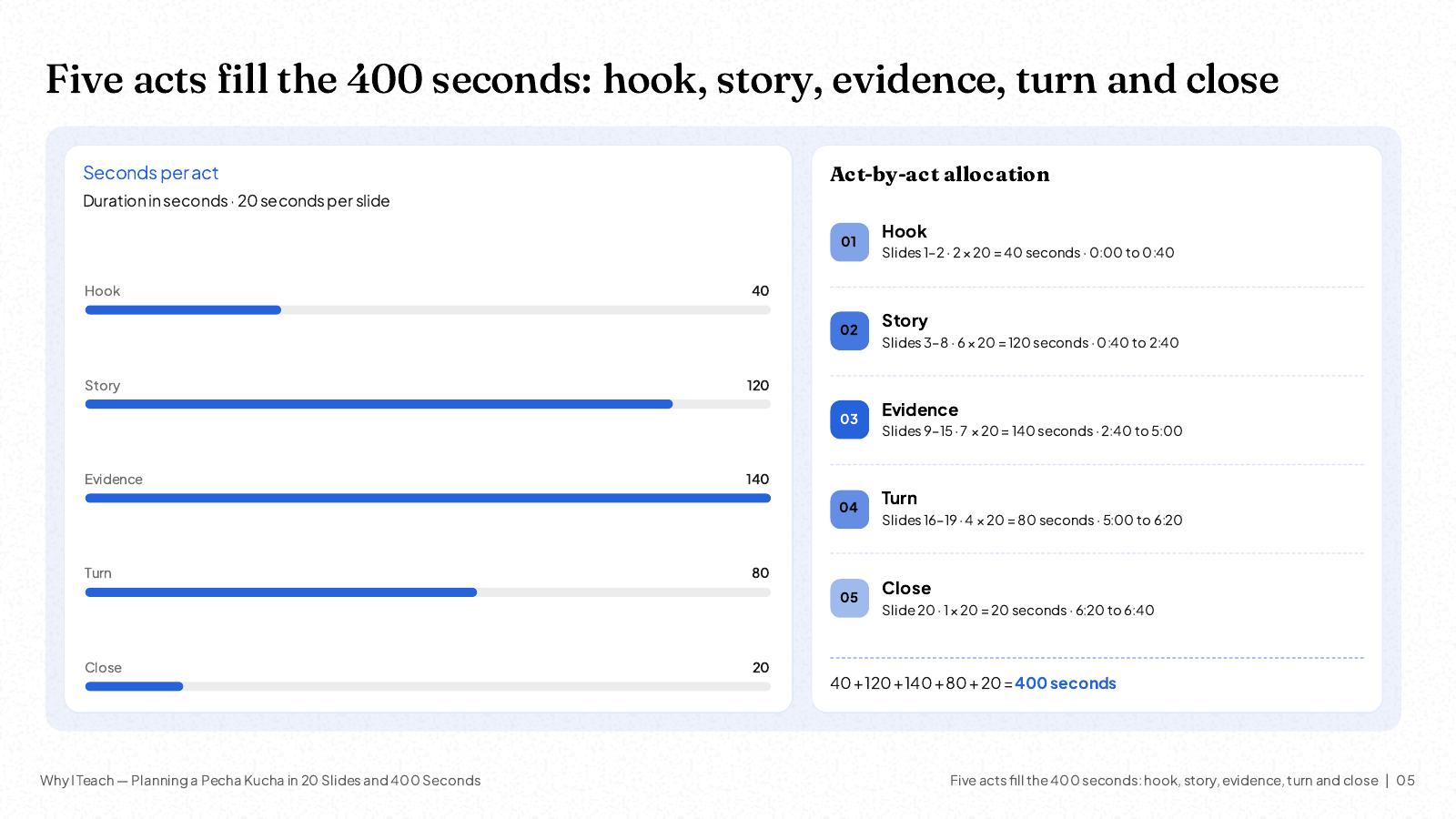Image resolution: width=1456 pixels, height=819 pixels.
Task: Select the "Turn" label above its chart bar
Action: pos(98,573)
